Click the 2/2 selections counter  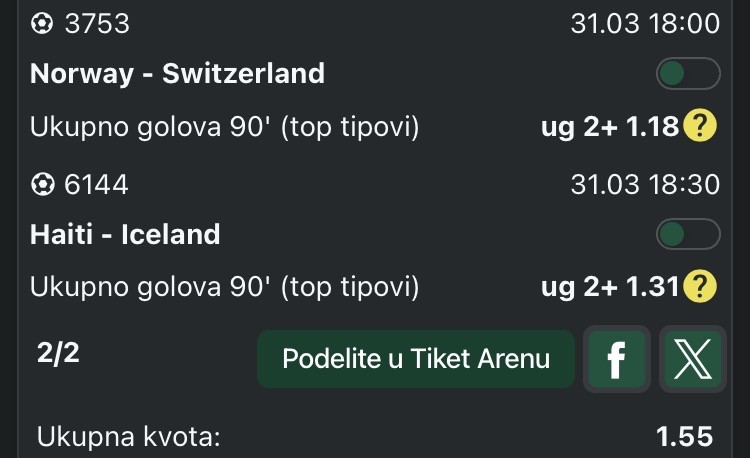point(58,354)
